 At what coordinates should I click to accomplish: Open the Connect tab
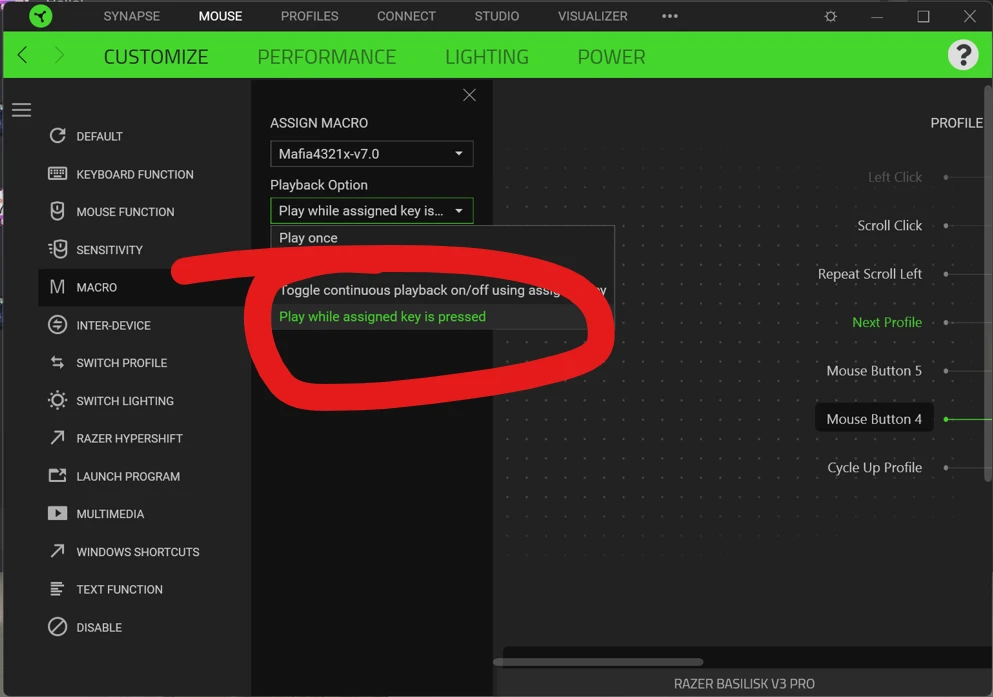[407, 16]
